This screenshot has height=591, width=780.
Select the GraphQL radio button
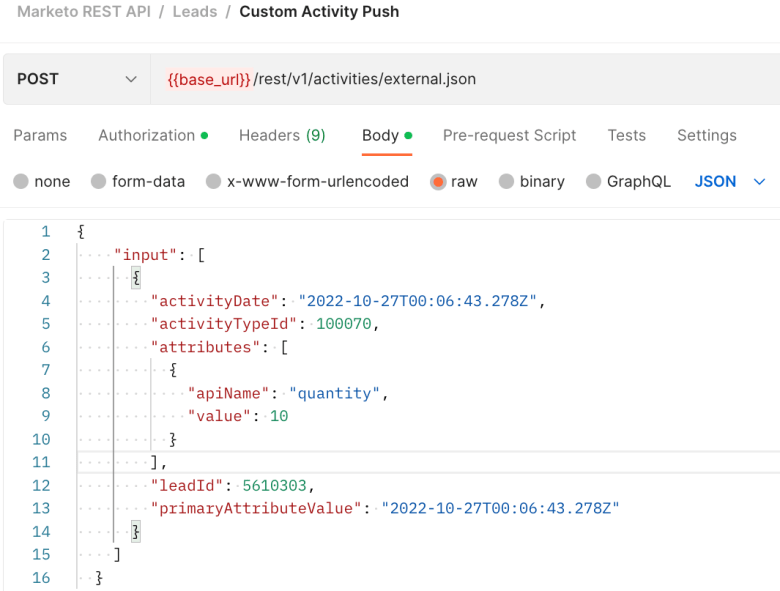(593, 182)
